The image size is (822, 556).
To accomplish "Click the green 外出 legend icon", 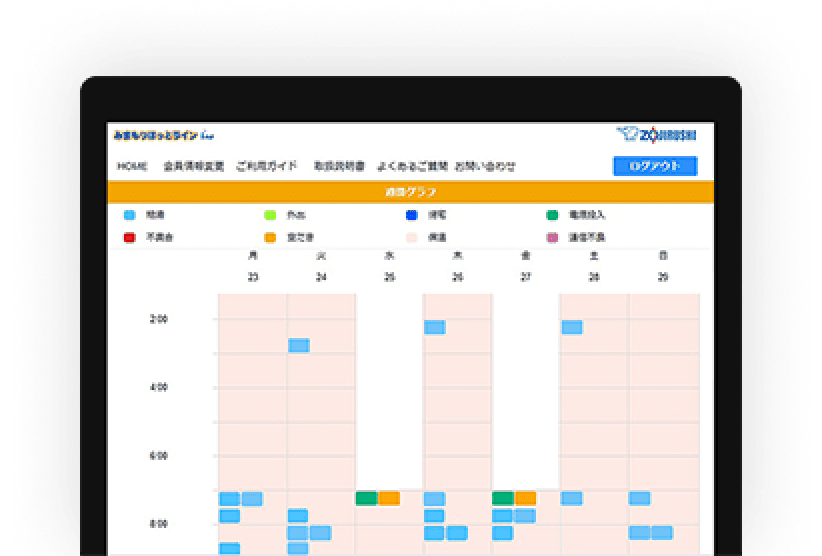I will point(269,214).
